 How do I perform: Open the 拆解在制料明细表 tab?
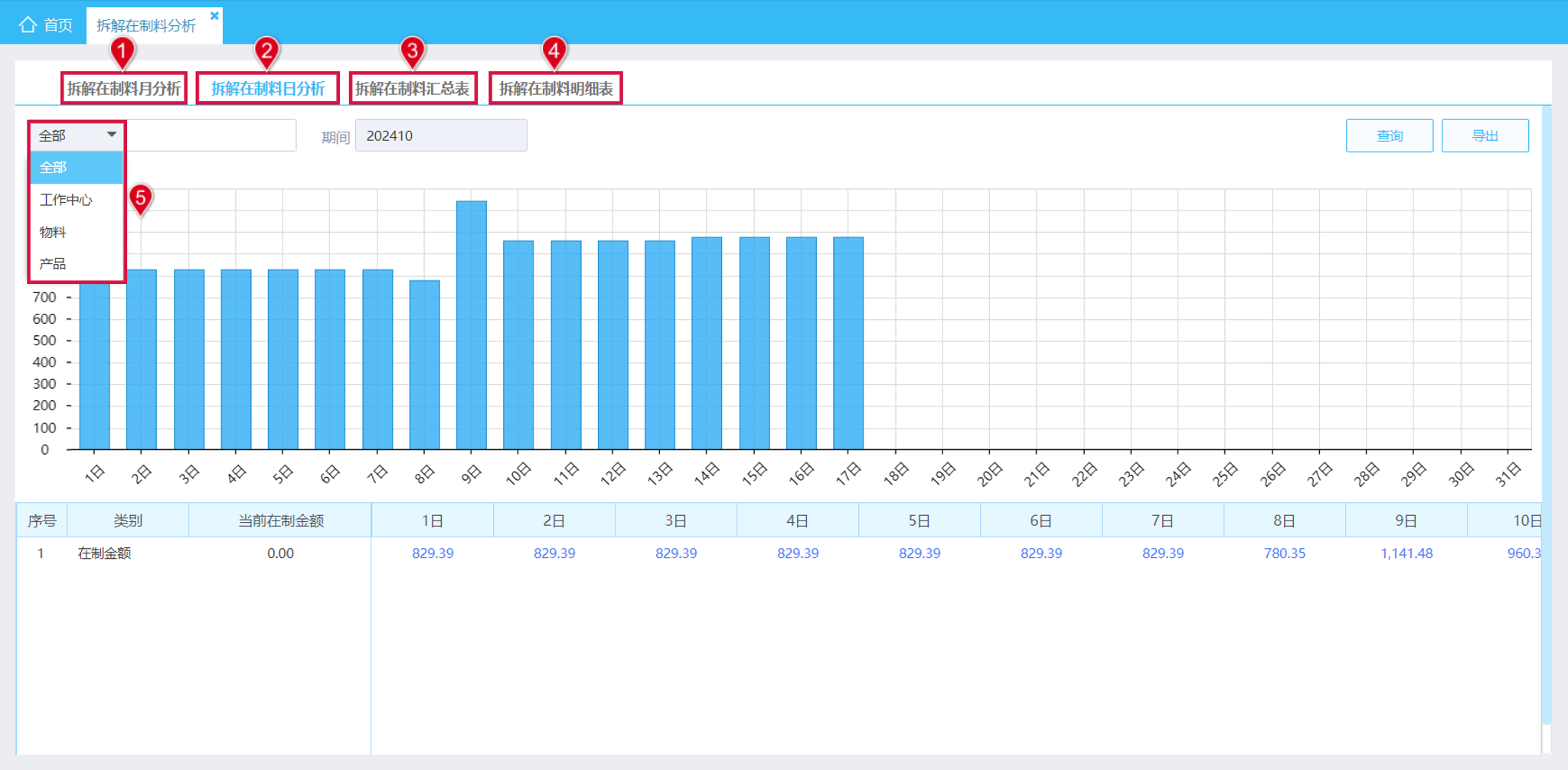pyautogui.click(x=556, y=89)
